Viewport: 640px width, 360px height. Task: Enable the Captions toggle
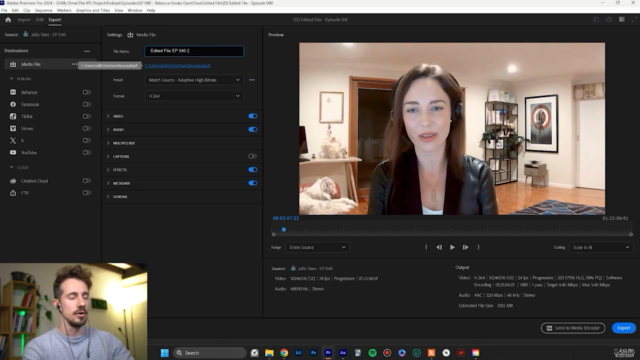tap(253, 156)
